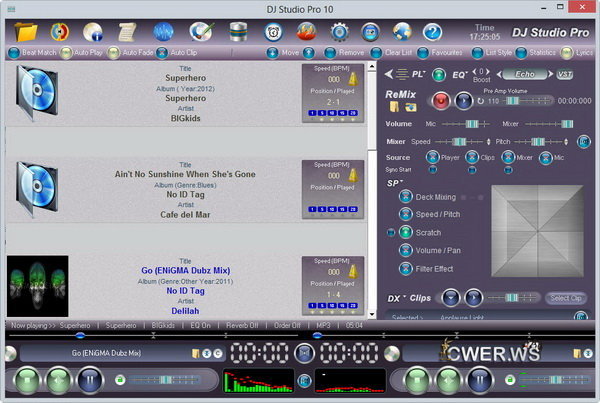Toggle Auto Clip option
600x403 pixels.
point(162,53)
